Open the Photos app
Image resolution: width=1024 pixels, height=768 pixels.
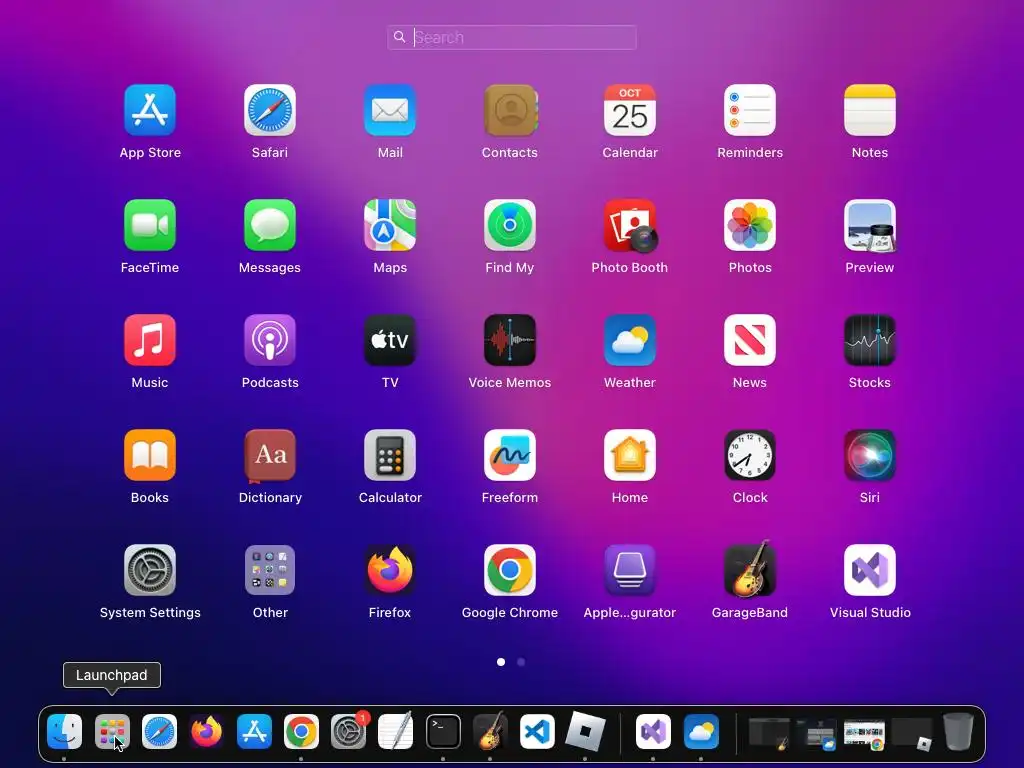click(x=750, y=225)
